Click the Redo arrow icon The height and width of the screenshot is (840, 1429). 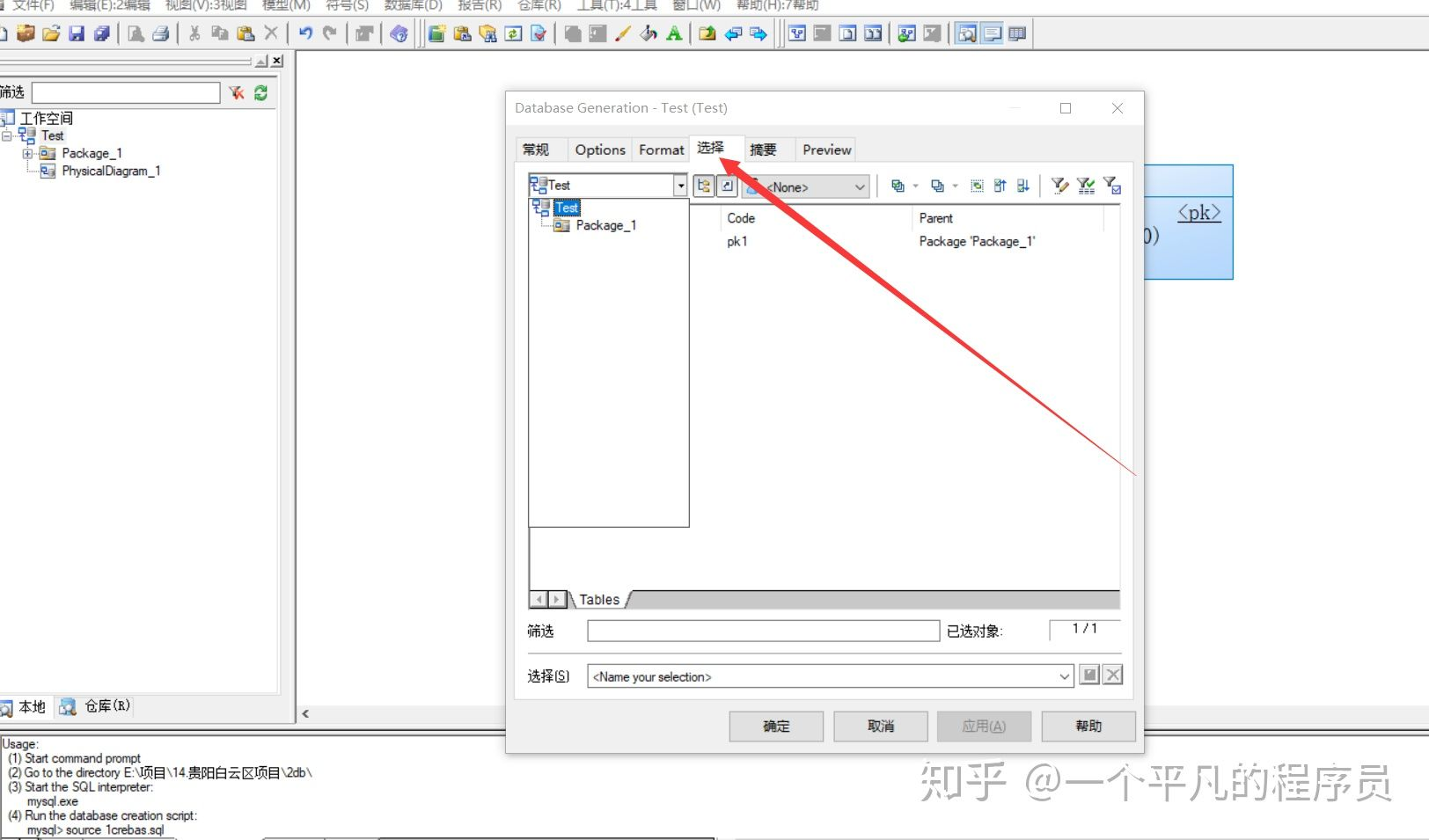330,34
